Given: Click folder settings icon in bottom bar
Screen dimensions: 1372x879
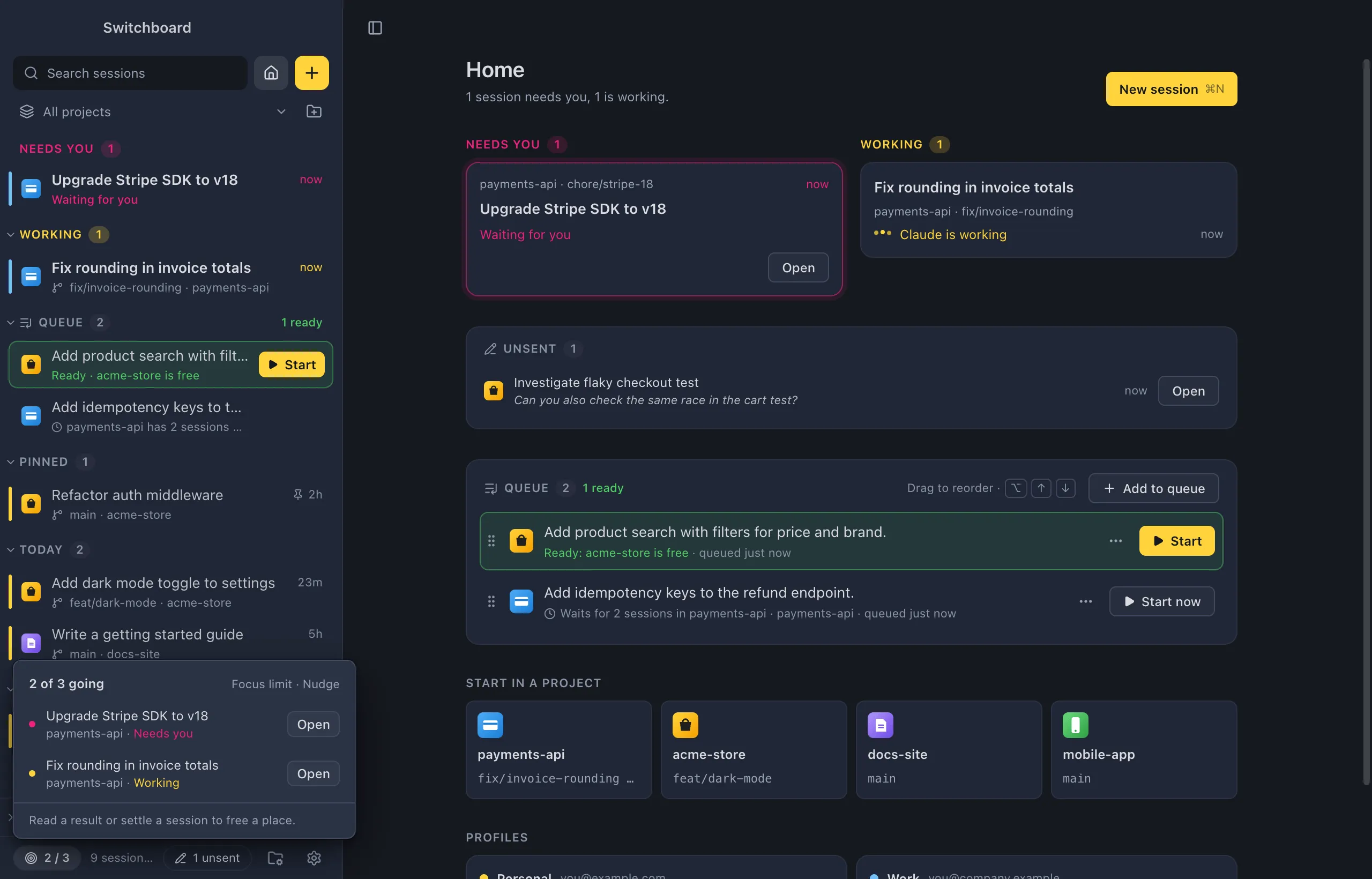Looking at the screenshot, I should tap(275, 858).
